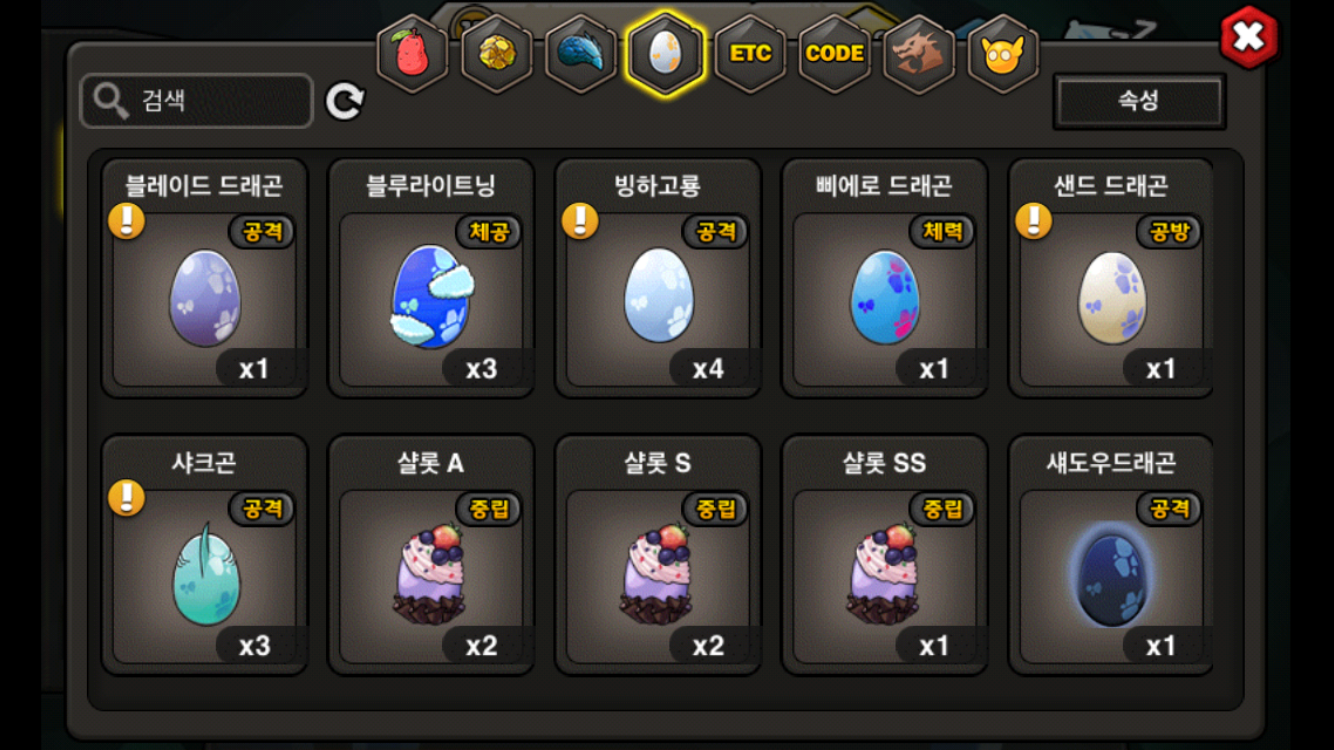Select the 섀도우드래곤 dark egg
The image size is (1334, 750).
(x=1111, y=555)
